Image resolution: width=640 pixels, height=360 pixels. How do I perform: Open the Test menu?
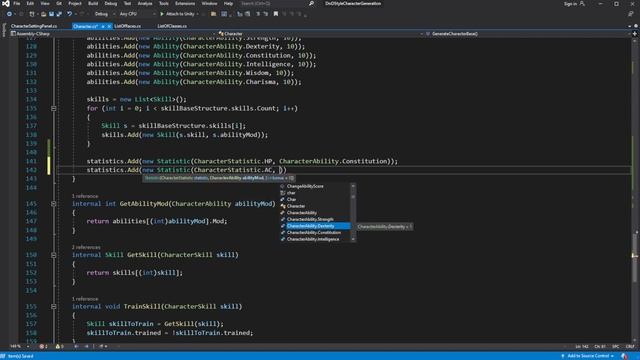tap(127, 4)
